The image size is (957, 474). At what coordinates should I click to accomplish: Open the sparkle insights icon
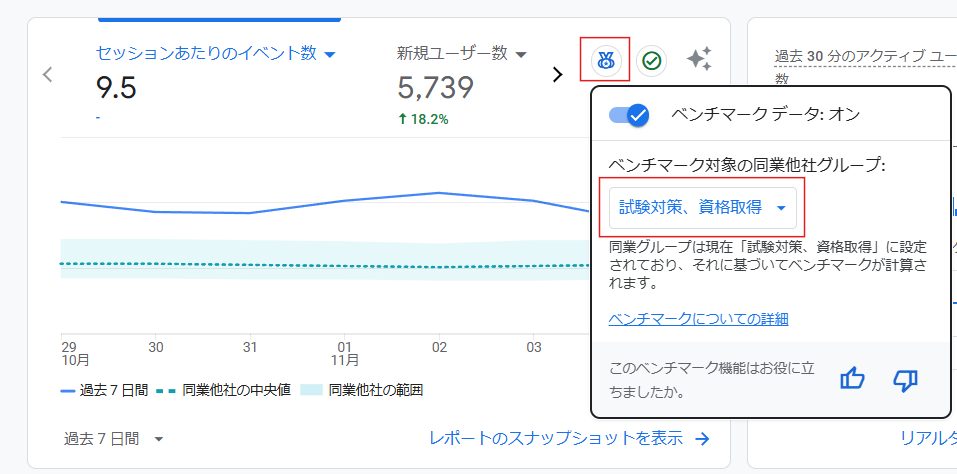(699, 60)
